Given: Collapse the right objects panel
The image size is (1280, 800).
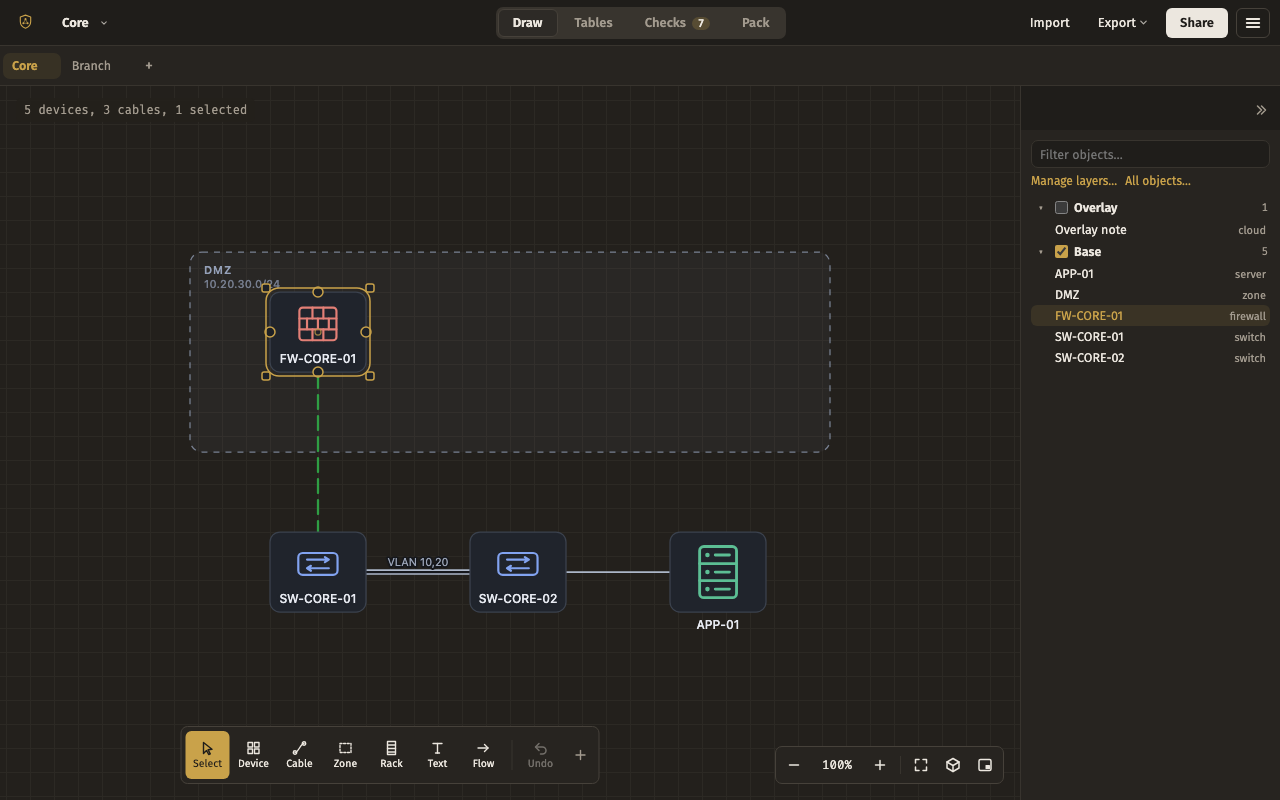Looking at the screenshot, I should [x=1261, y=110].
